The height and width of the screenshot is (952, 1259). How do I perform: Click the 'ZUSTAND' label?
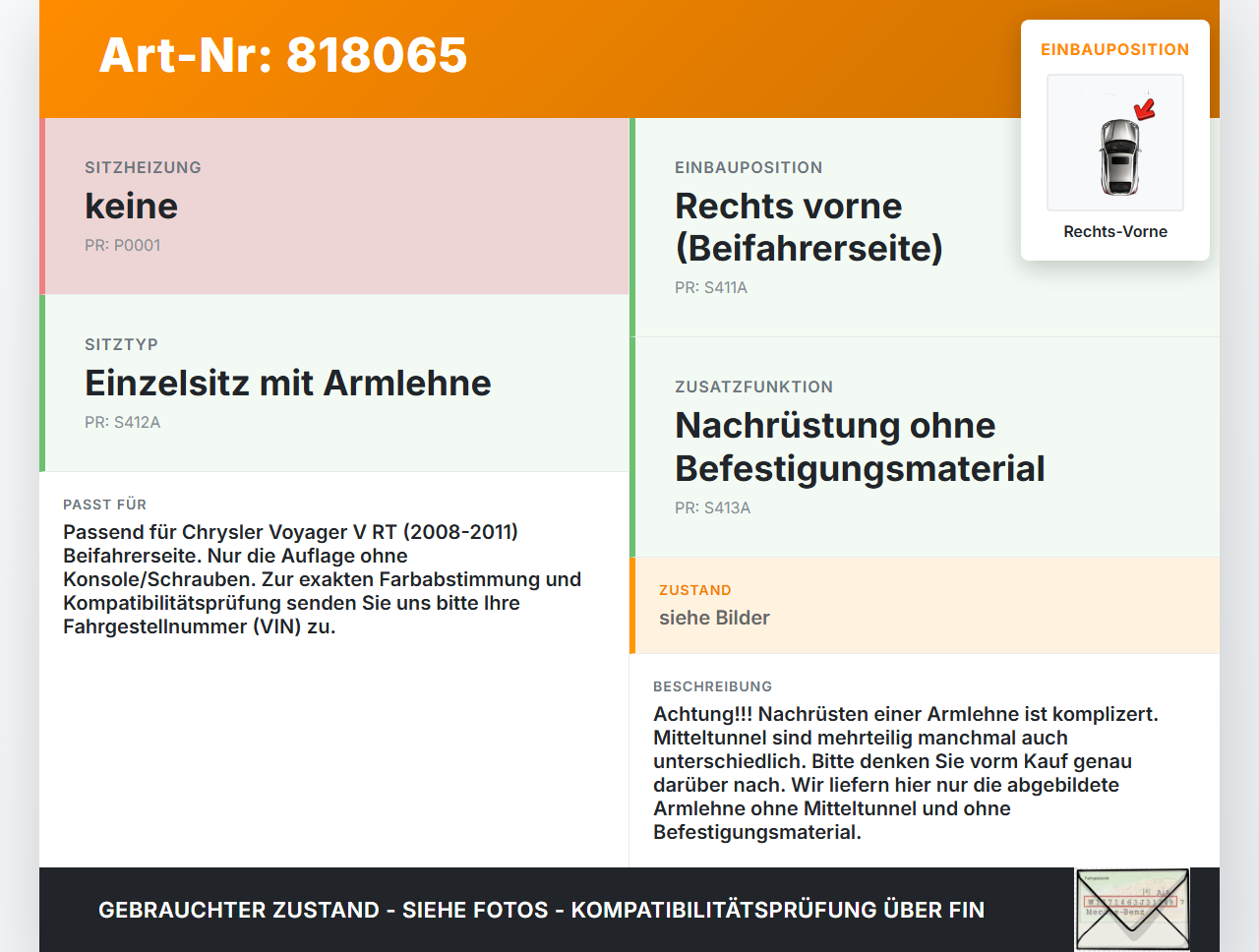click(x=695, y=590)
